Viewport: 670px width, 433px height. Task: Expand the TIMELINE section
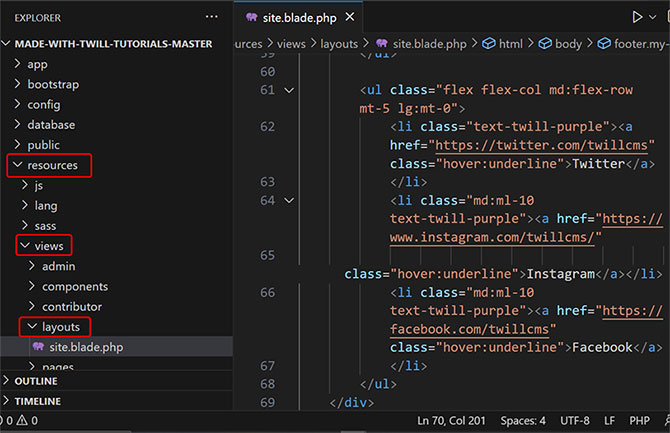(37, 401)
